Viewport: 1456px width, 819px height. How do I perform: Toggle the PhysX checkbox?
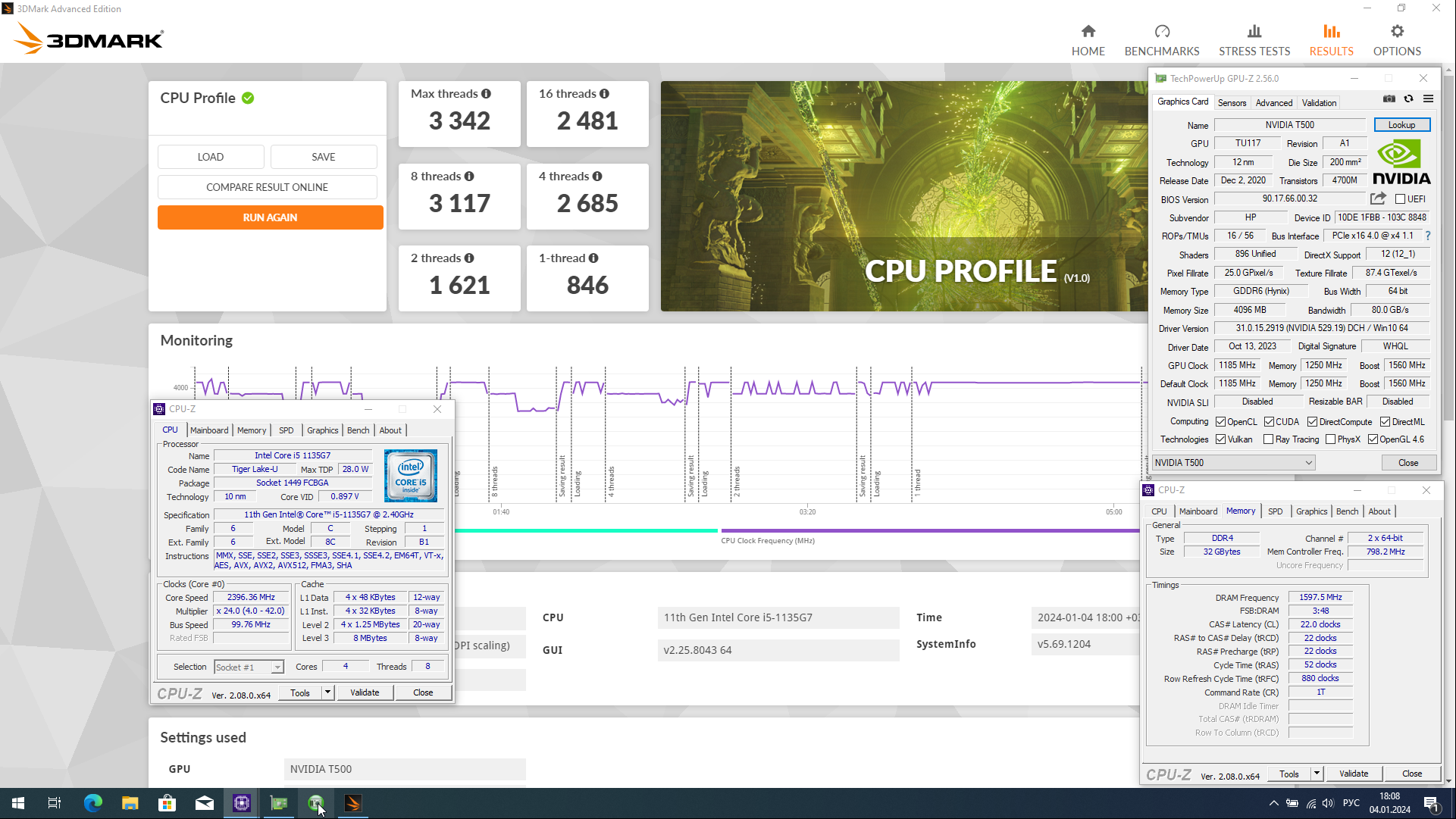pyautogui.click(x=1330, y=439)
